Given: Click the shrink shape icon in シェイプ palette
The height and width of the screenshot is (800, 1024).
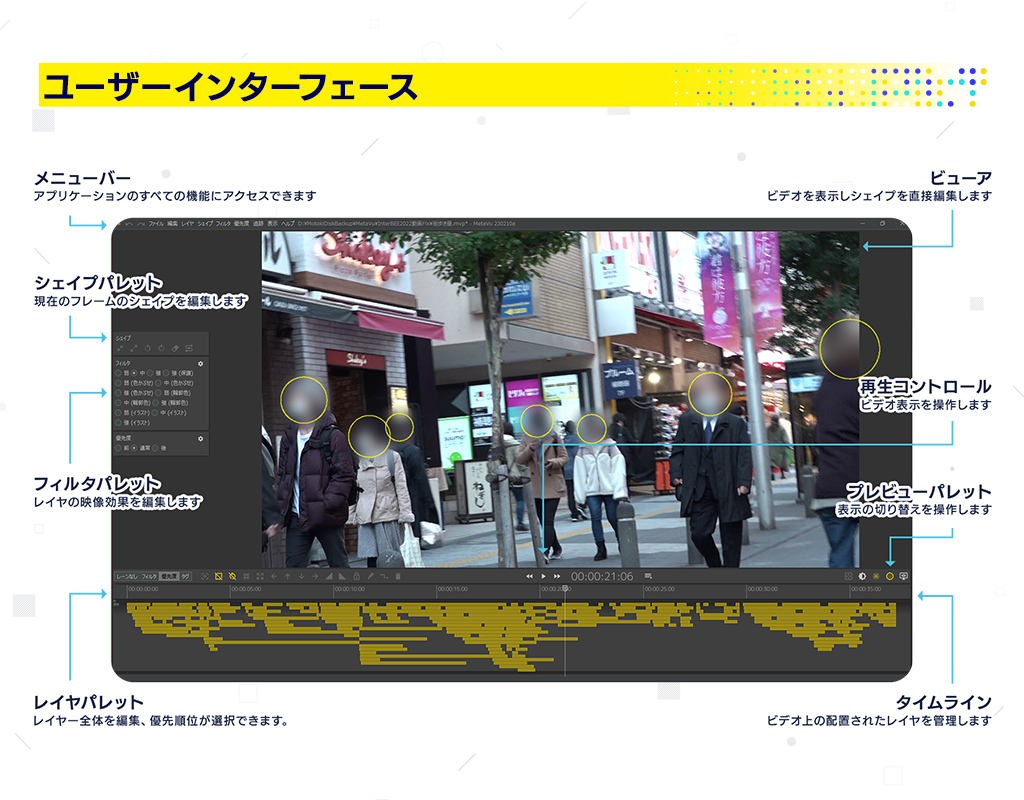Looking at the screenshot, I should coord(120,348).
